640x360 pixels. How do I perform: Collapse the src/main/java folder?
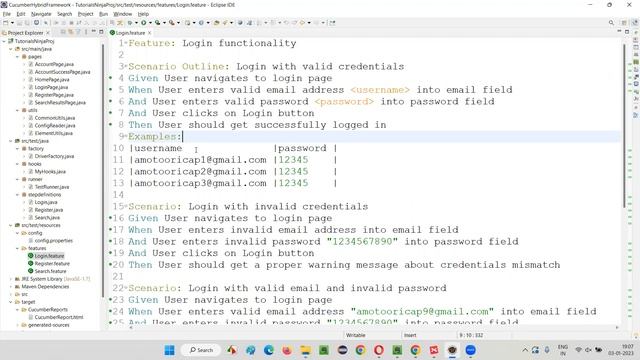(11, 49)
